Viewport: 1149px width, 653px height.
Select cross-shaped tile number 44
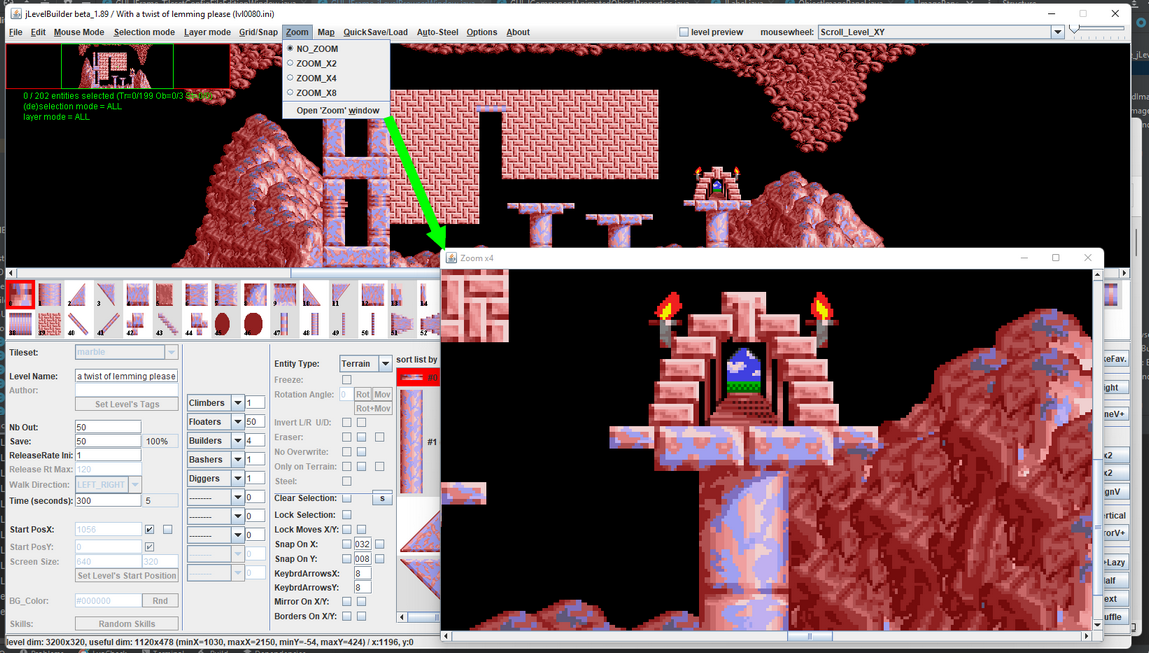pos(196,323)
